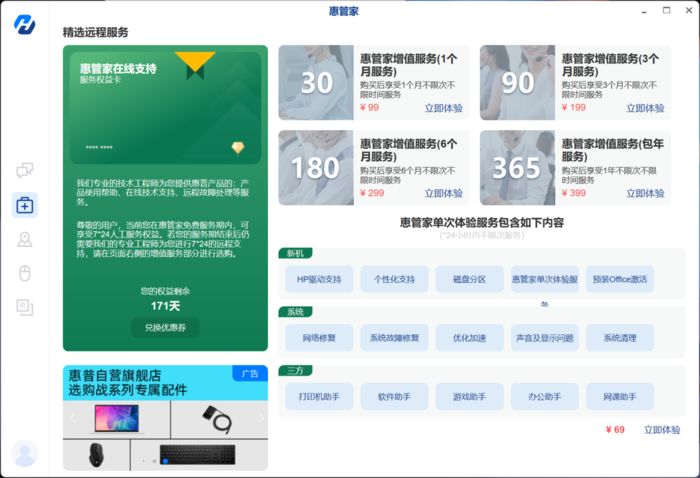This screenshot has height=478, width=700.
Task: Select 办公助手 service
Action: point(545,396)
